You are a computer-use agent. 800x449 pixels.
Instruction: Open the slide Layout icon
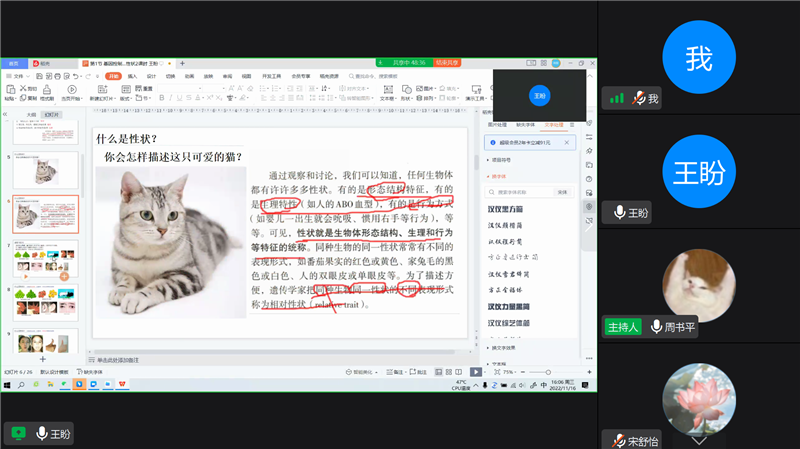pos(126,89)
